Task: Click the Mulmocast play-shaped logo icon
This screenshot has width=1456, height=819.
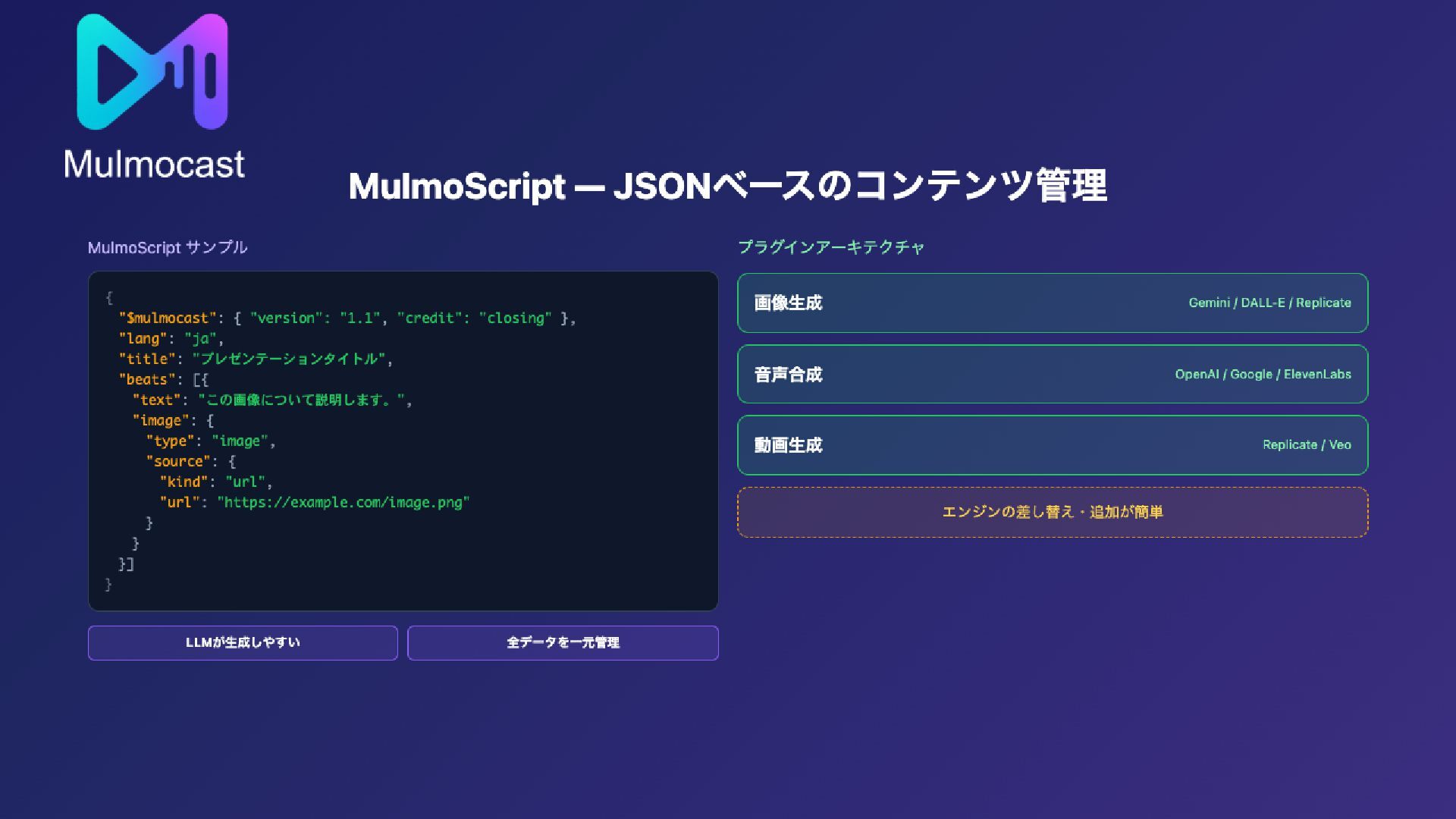Action: click(152, 71)
